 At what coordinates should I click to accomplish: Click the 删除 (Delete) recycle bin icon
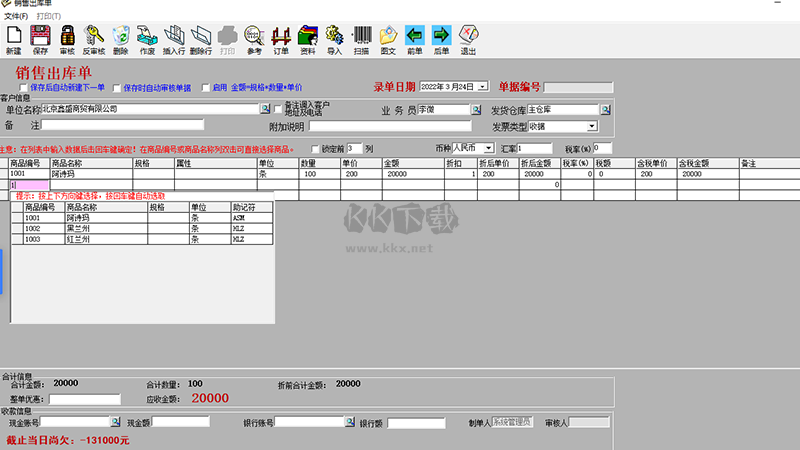pyautogui.click(x=120, y=39)
